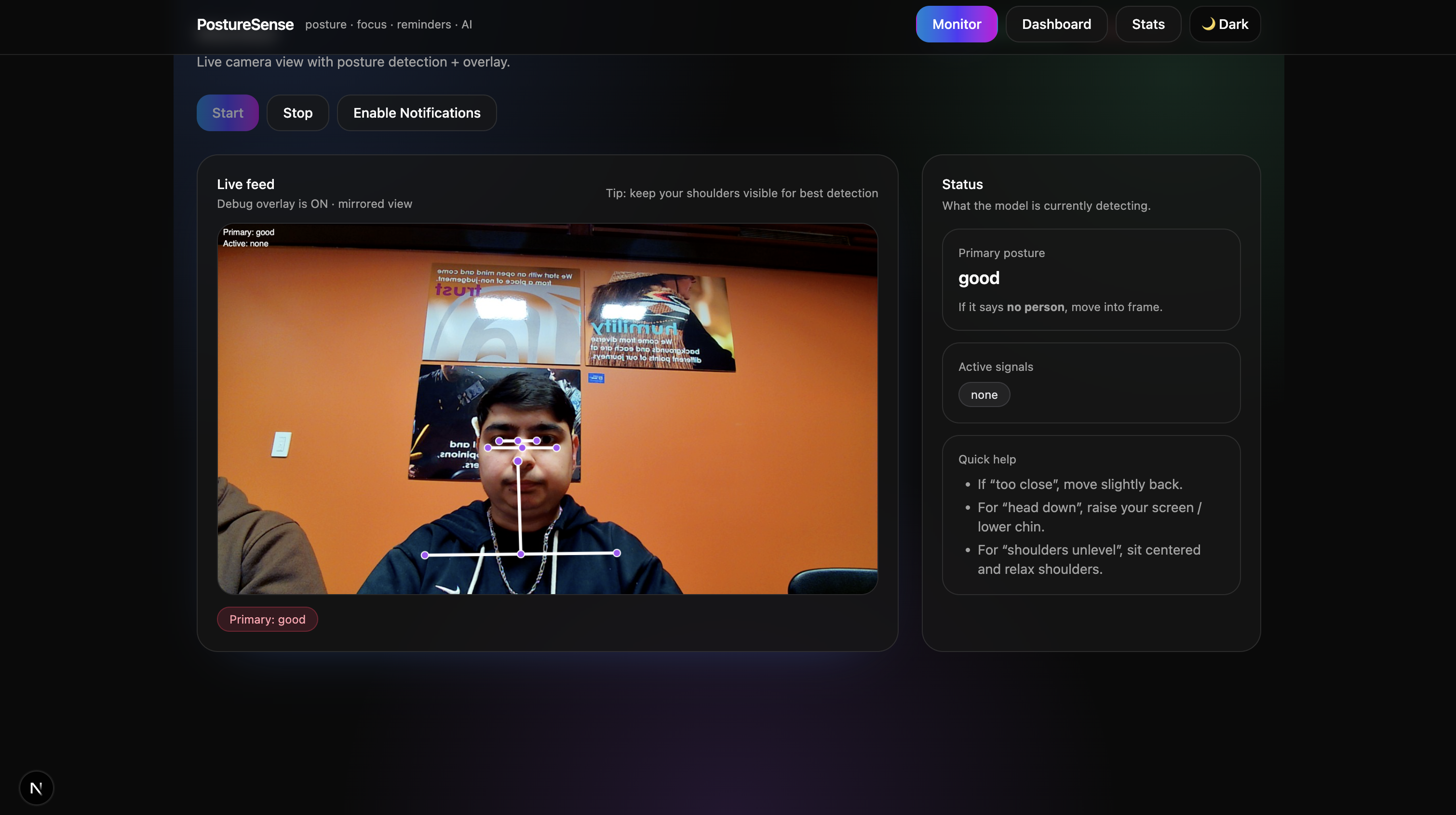
Task: Click the Quick help card title
Action: (x=987, y=460)
